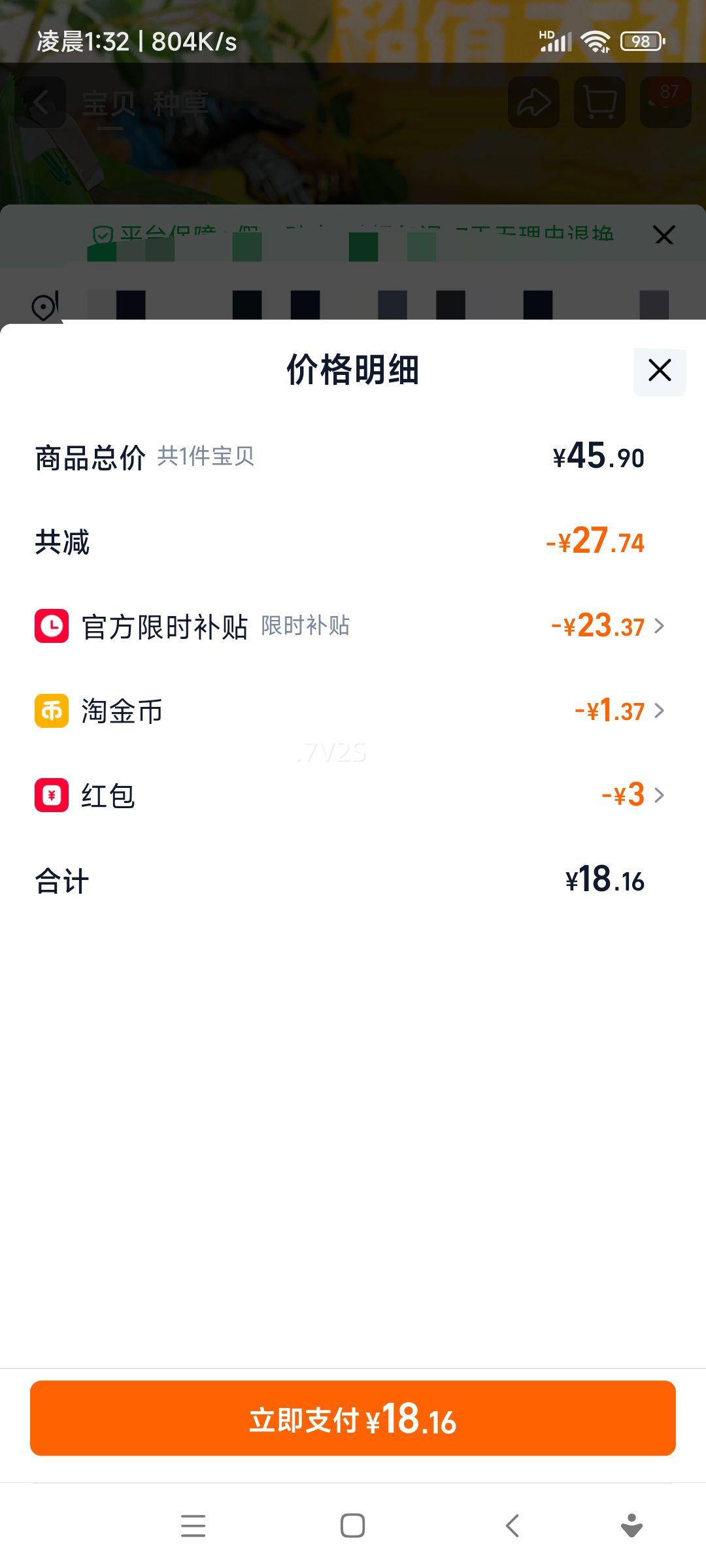Tap the -¥23.37 subsidy amount
Image resolution: width=706 pixels, height=1568 pixels.
tap(598, 626)
